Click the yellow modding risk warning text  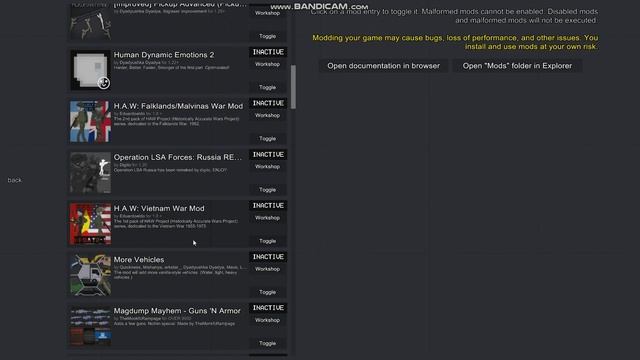[455, 42]
